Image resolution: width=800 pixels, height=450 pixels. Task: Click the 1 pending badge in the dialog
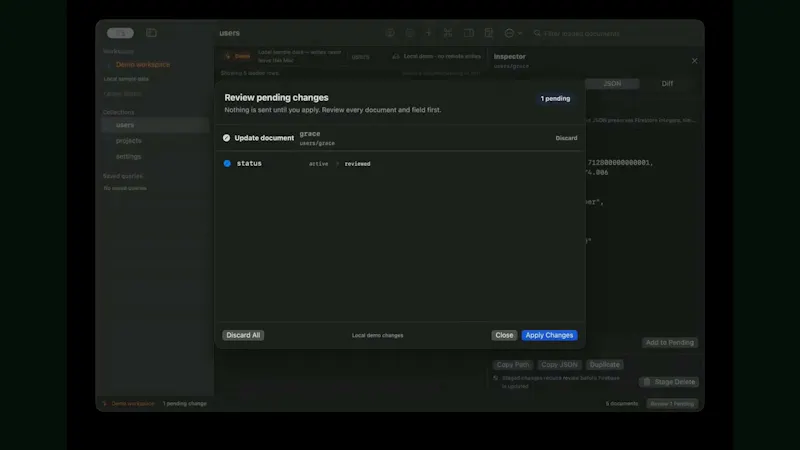[555, 98]
